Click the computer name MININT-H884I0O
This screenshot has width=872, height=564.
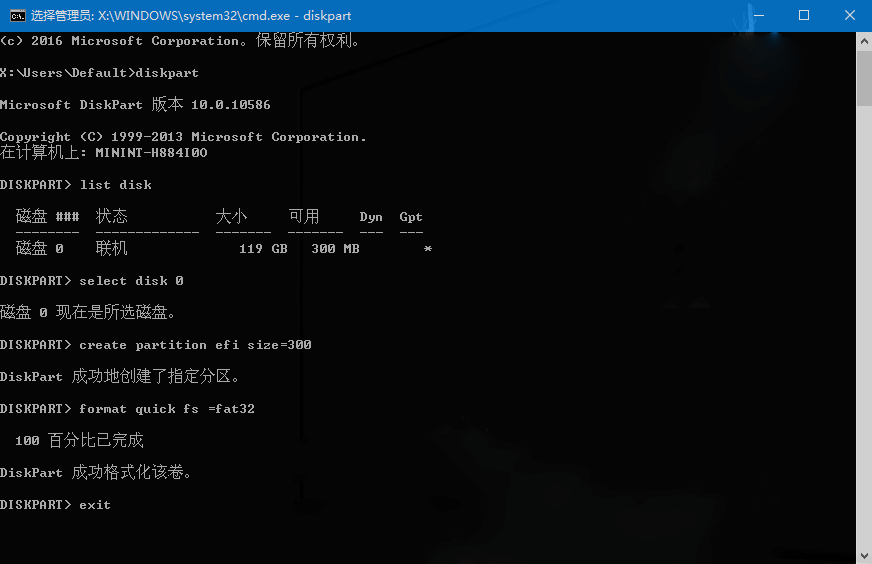pos(151,153)
